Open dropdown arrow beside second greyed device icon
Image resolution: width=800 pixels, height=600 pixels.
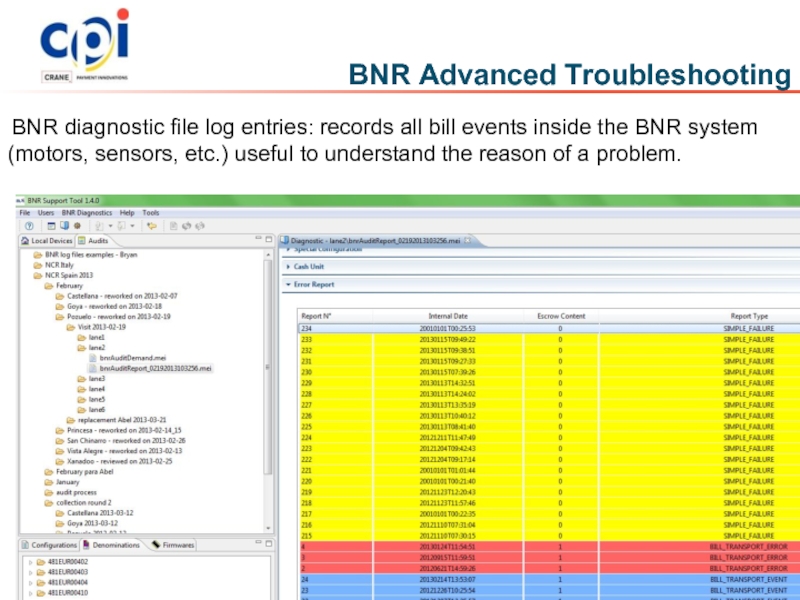132,226
